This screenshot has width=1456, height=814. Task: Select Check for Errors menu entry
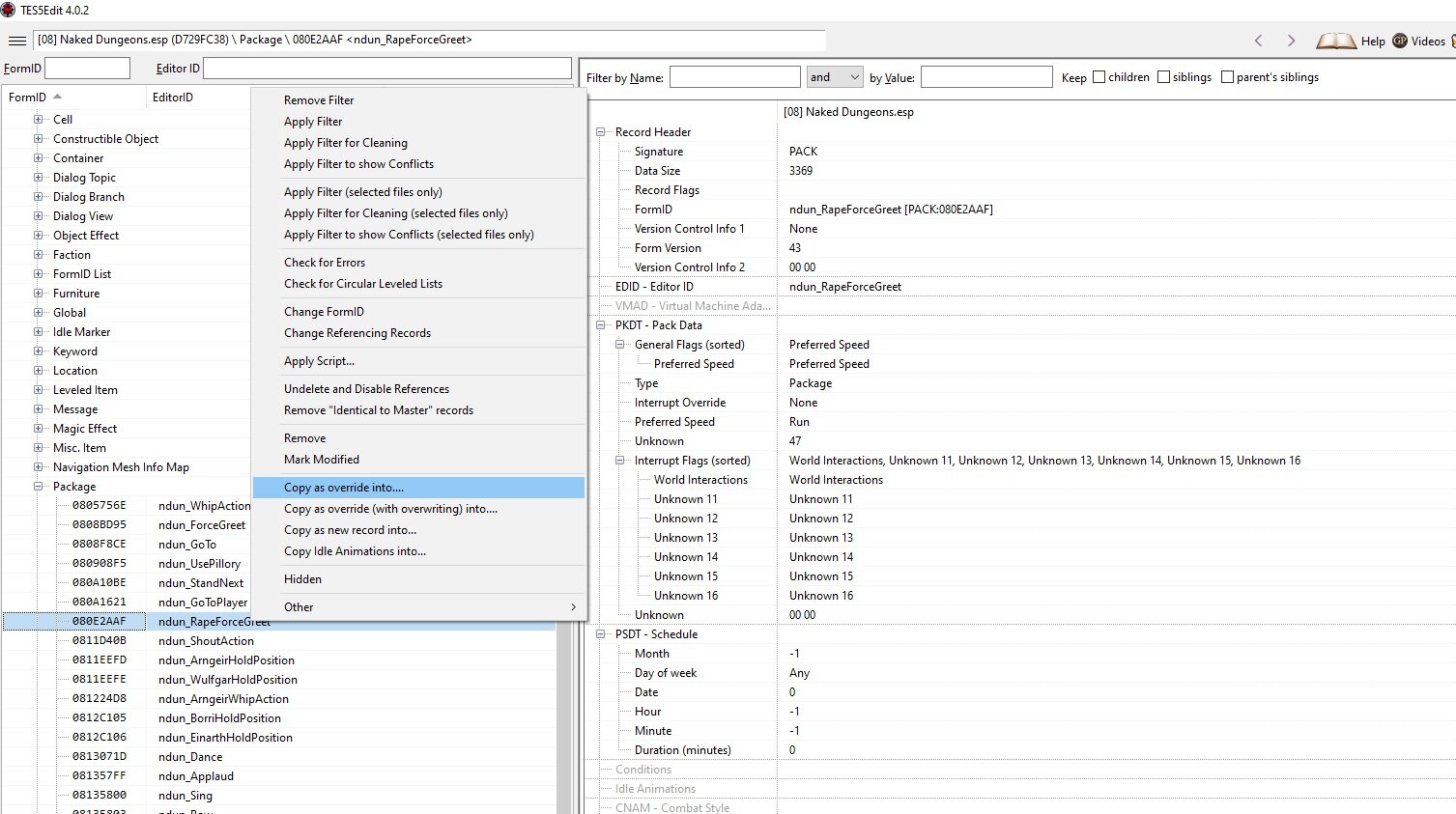tap(418, 263)
